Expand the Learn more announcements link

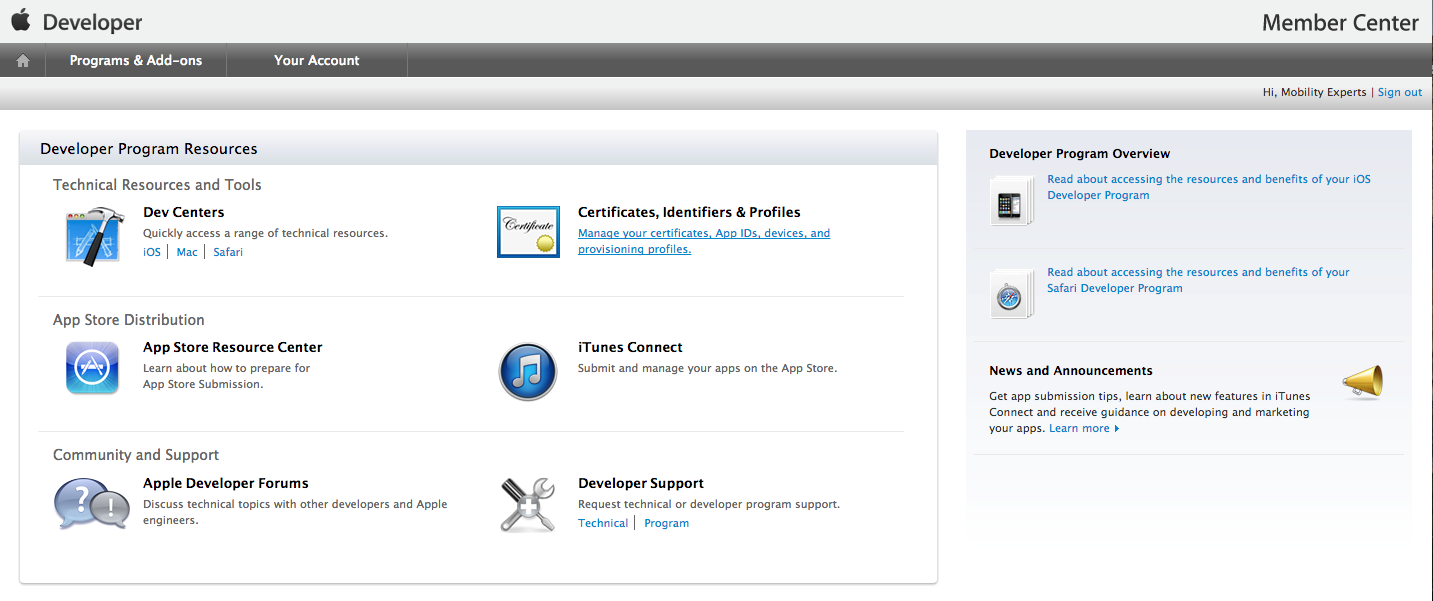1083,428
